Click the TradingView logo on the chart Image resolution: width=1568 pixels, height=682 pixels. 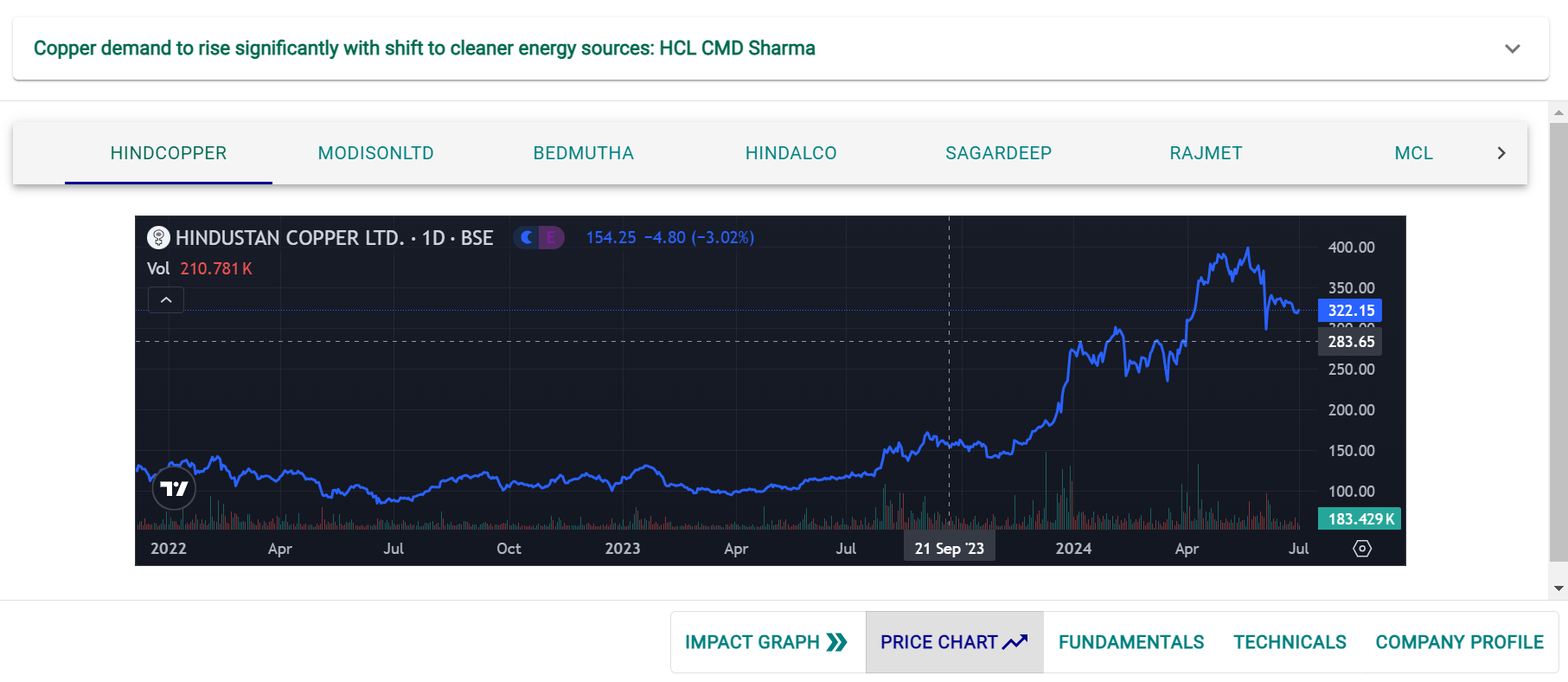tap(174, 489)
